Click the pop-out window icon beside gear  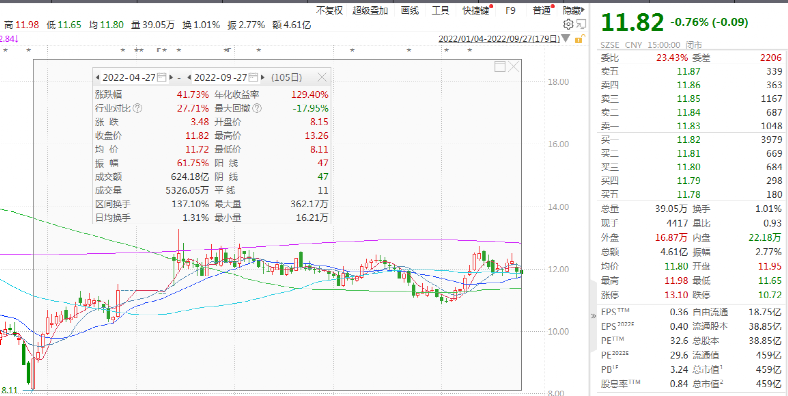point(581,24)
